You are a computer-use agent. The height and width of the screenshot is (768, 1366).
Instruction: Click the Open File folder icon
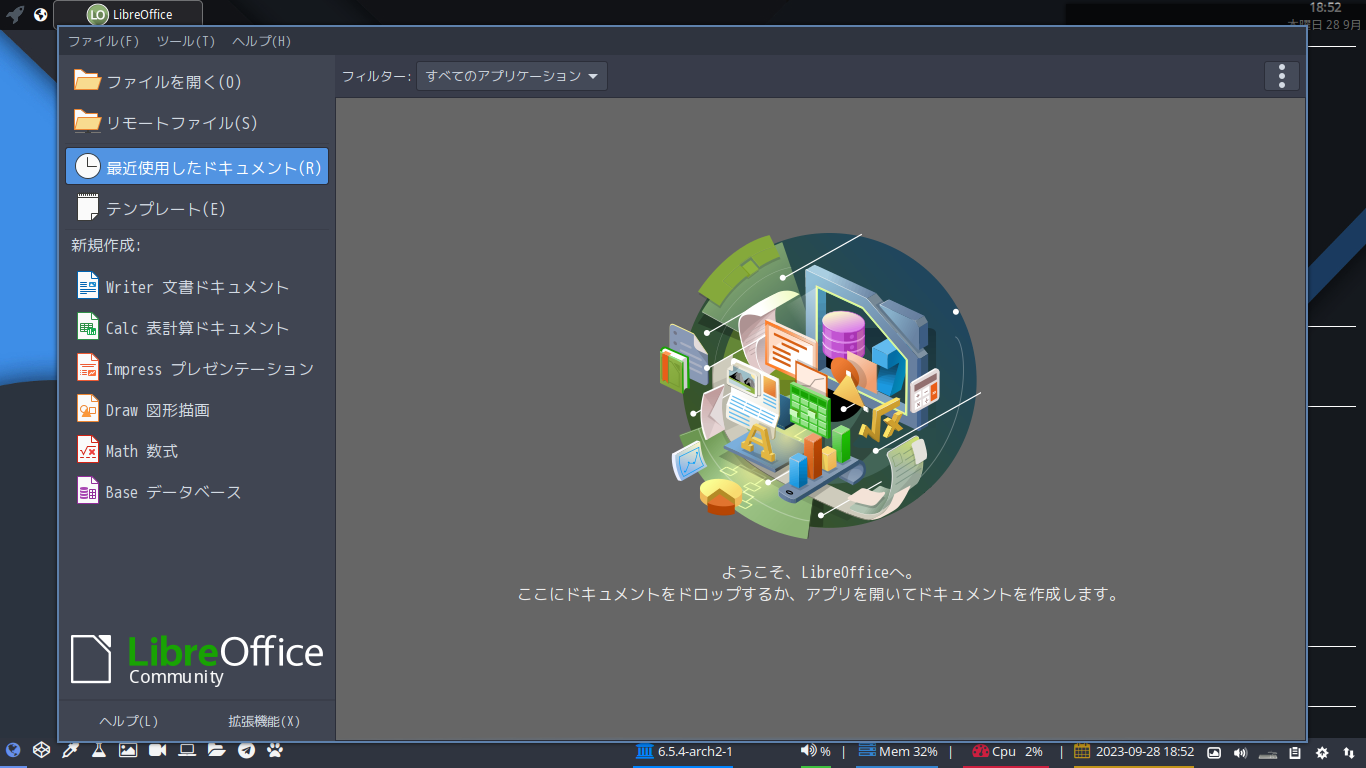88,81
